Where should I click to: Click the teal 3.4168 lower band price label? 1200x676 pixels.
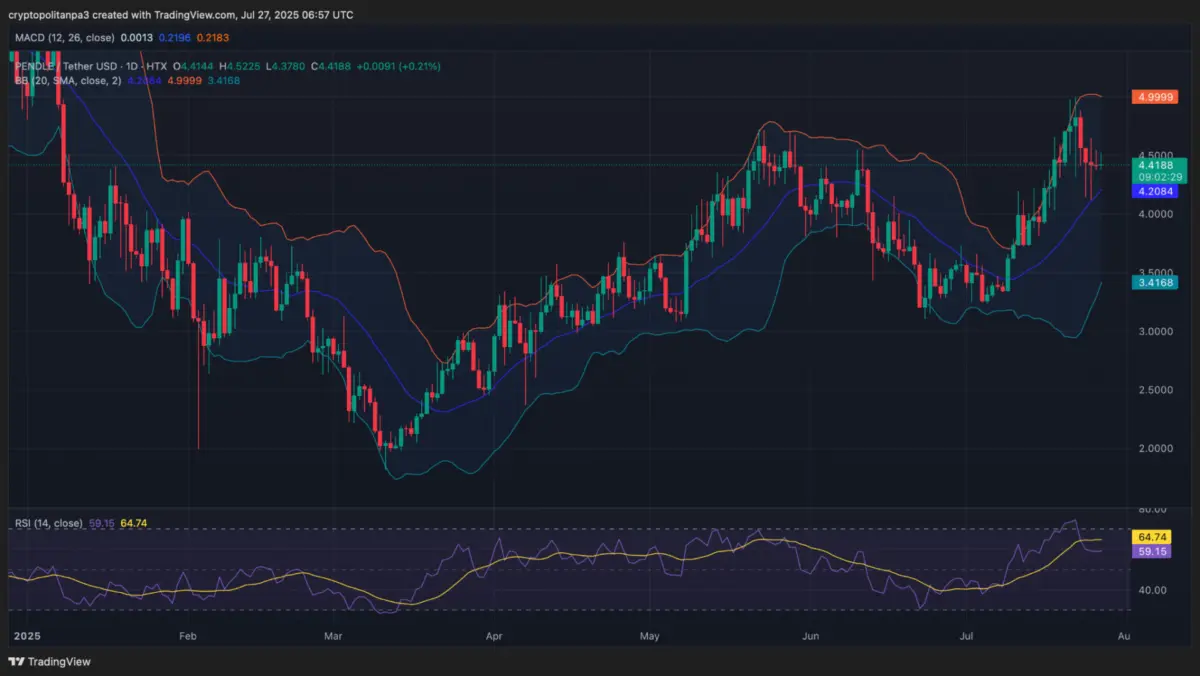click(1157, 283)
